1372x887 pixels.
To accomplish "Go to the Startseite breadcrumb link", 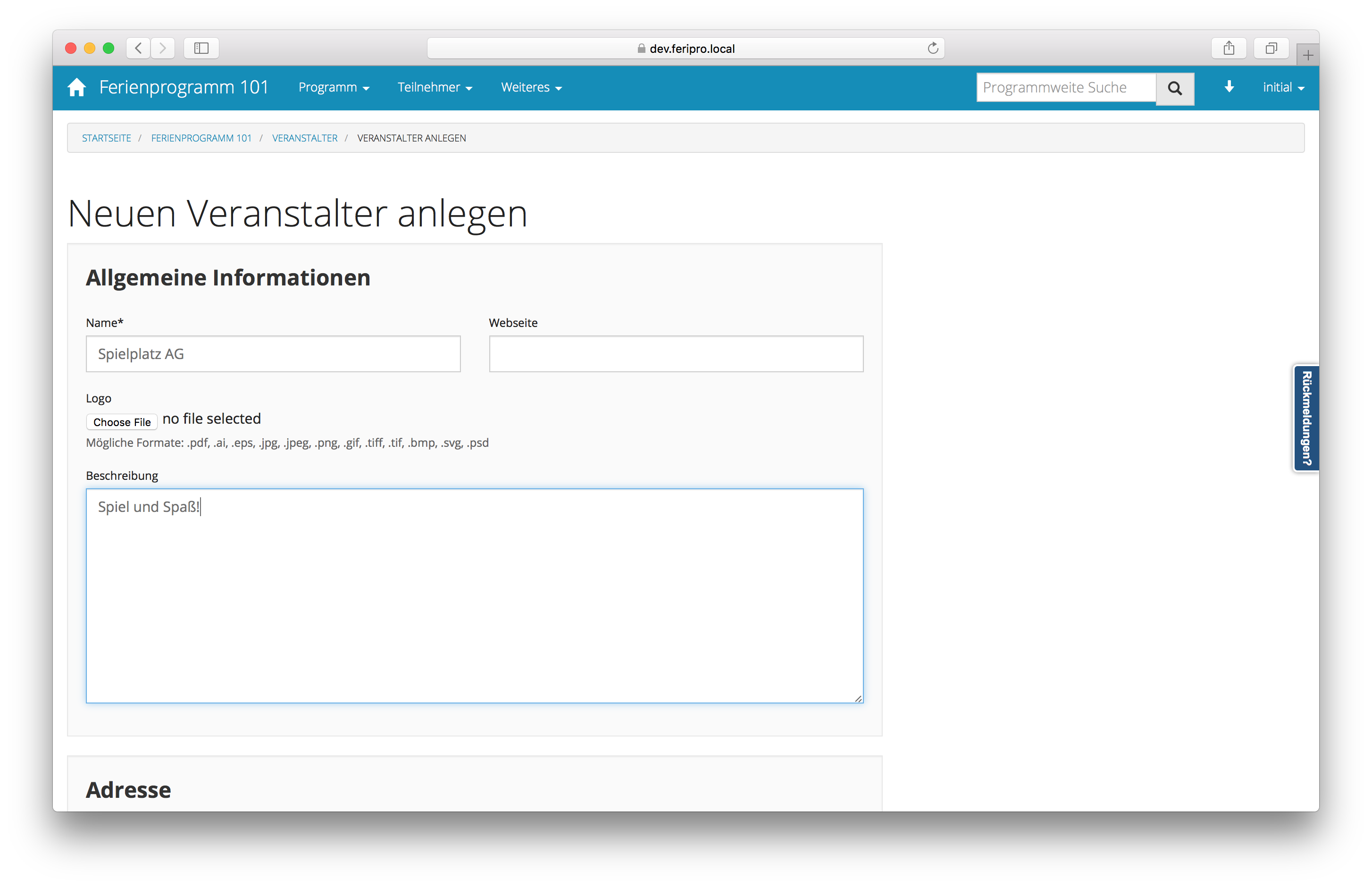I will (107, 138).
